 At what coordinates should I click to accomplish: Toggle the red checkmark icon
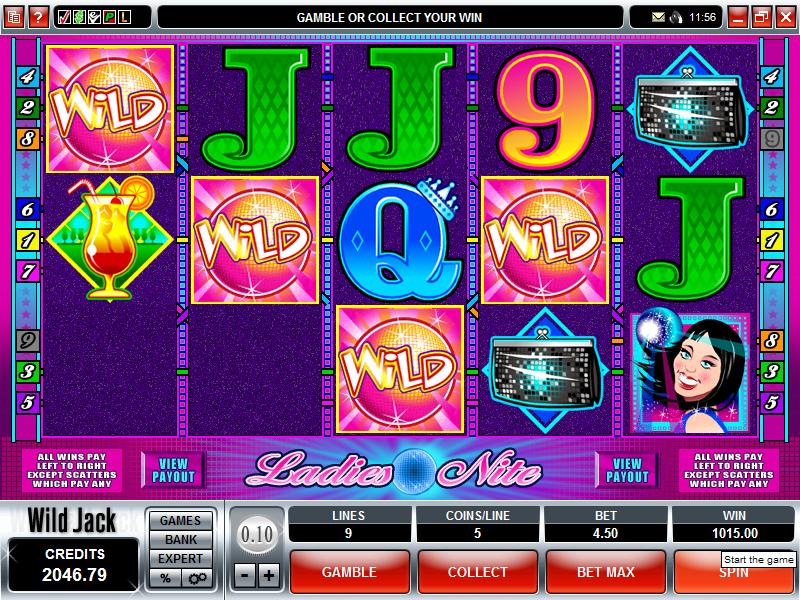coord(64,17)
